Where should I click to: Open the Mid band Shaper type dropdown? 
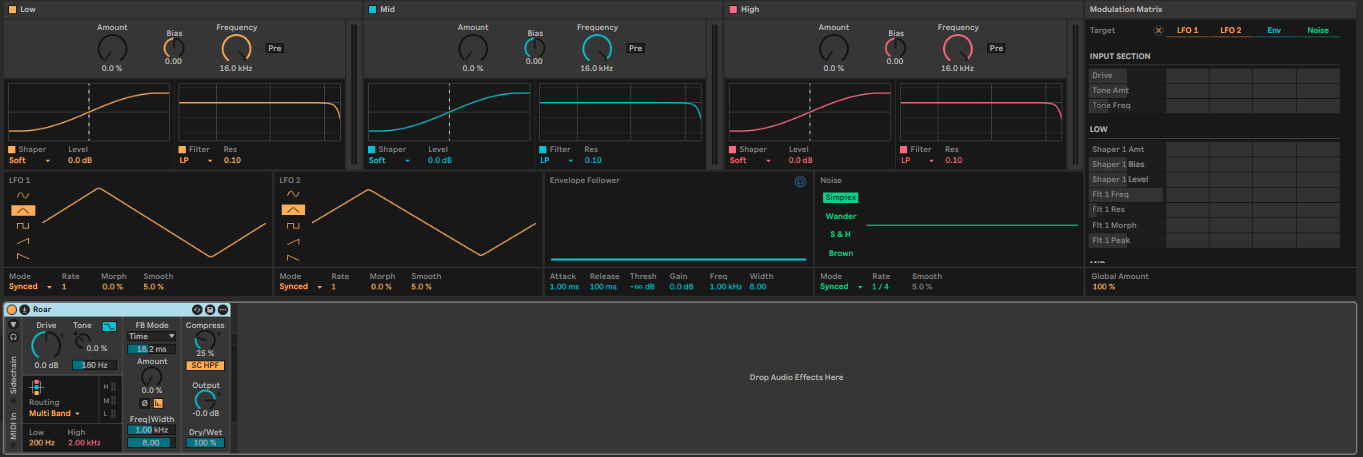[389, 160]
